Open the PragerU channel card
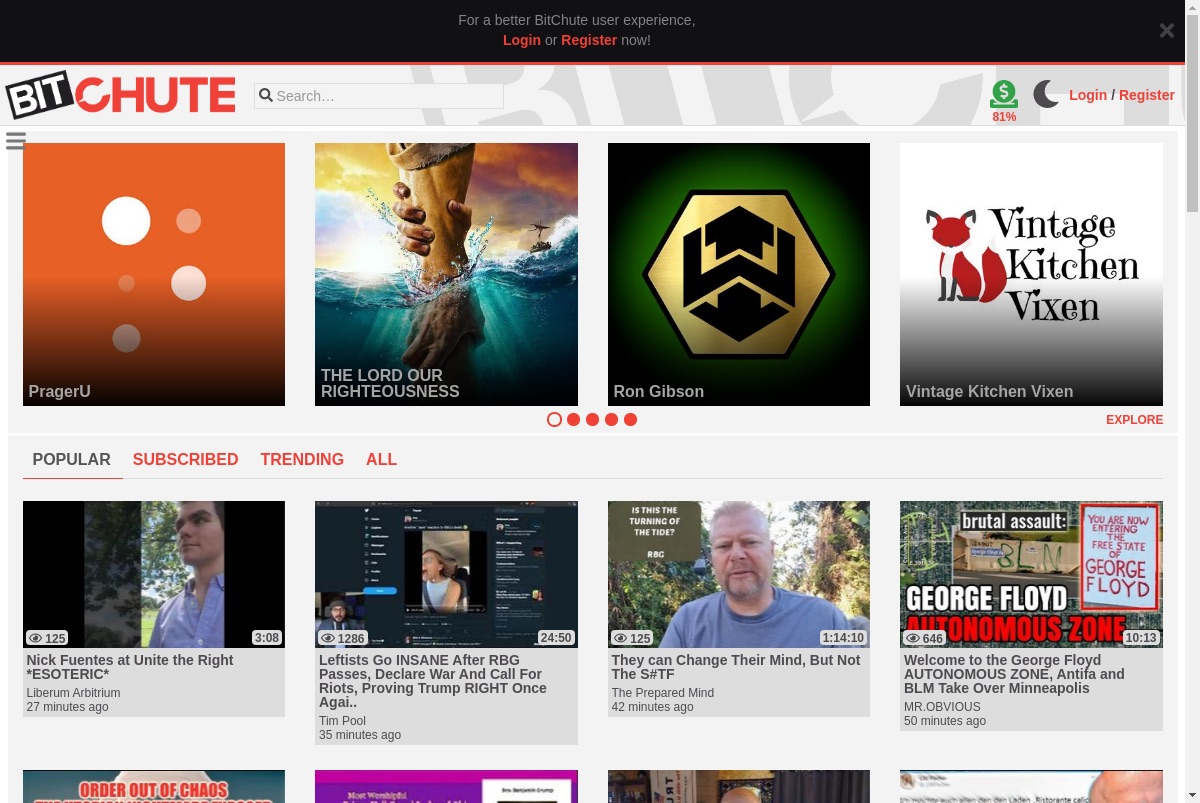This screenshot has height=803, width=1200. (154, 274)
